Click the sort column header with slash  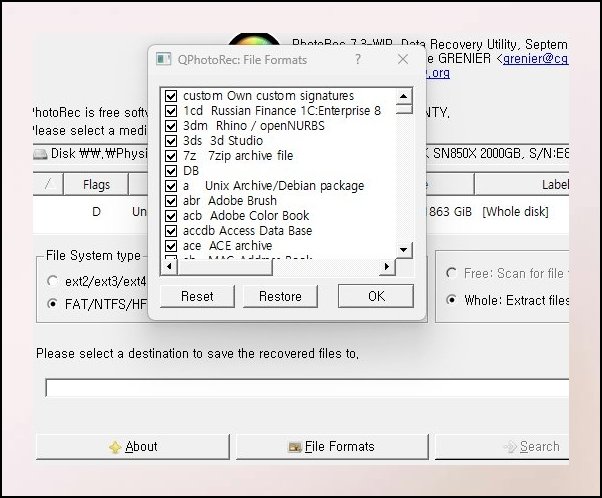click(48, 185)
